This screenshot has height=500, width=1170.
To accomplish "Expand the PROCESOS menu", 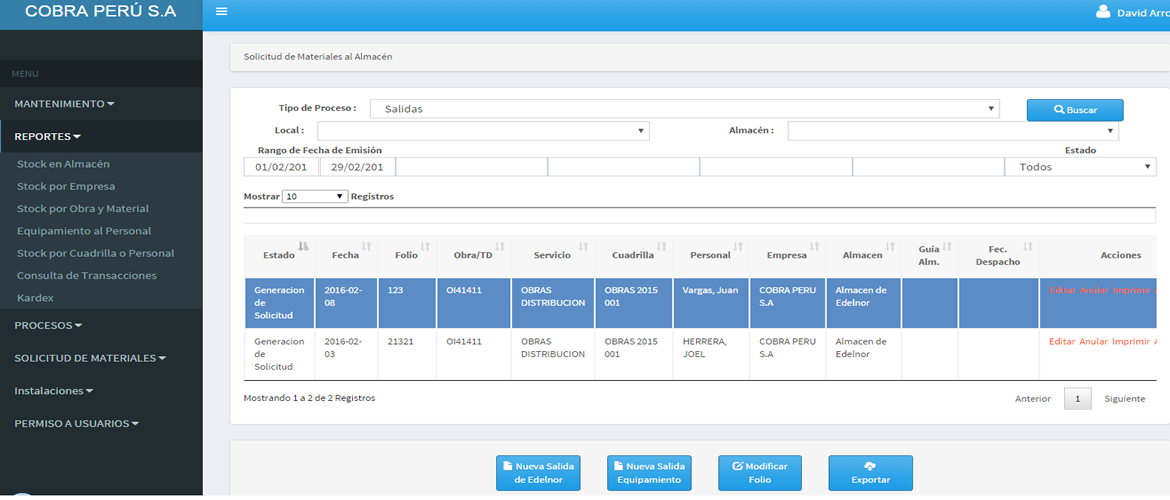I will click(49, 325).
